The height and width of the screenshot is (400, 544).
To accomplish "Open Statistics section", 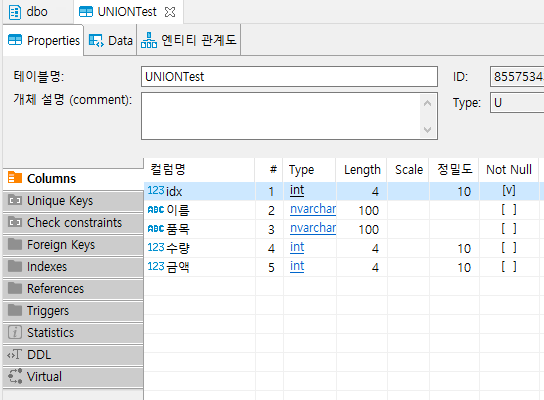I will (73, 332).
